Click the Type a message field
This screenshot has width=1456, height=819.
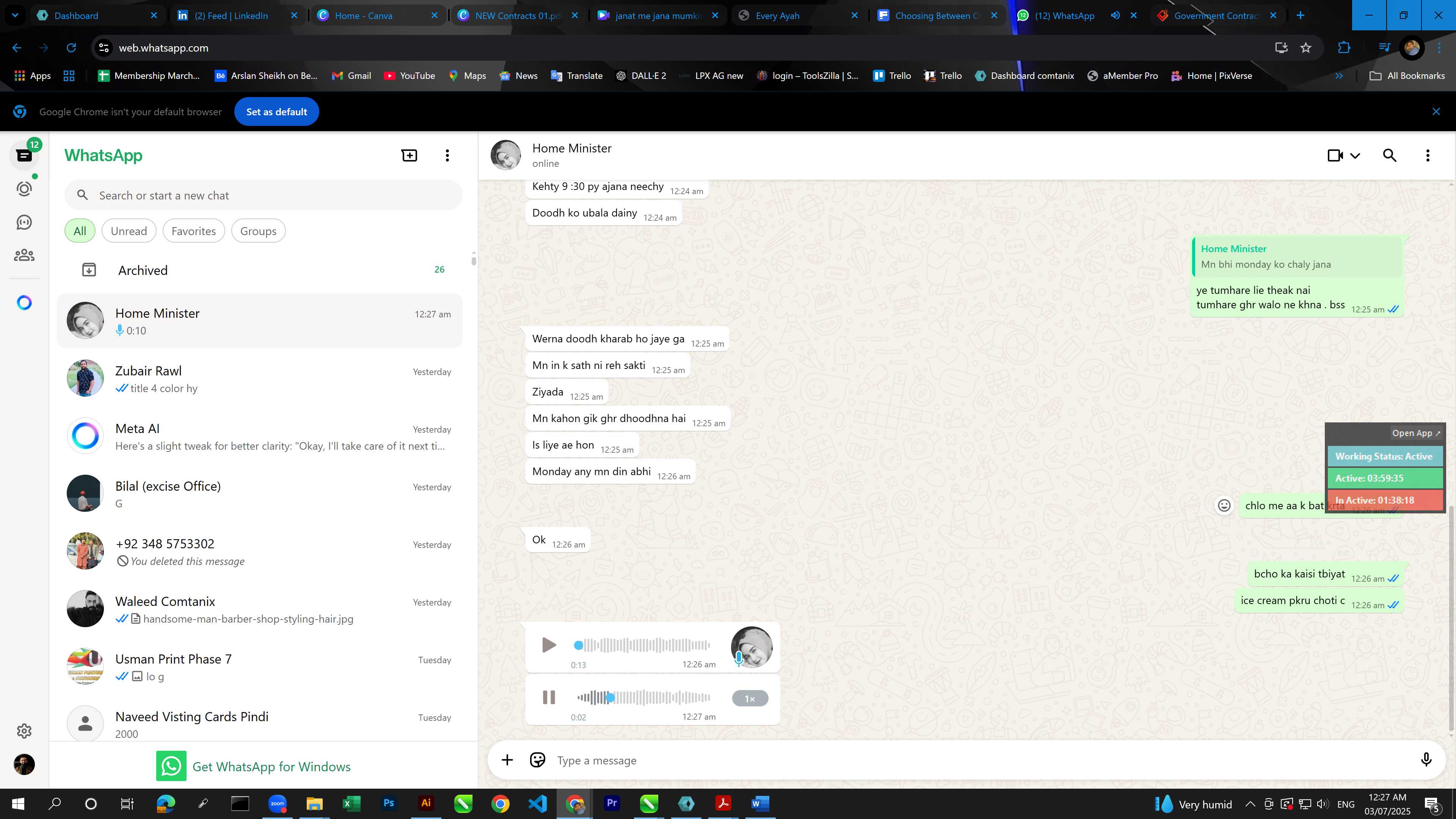(984, 760)
